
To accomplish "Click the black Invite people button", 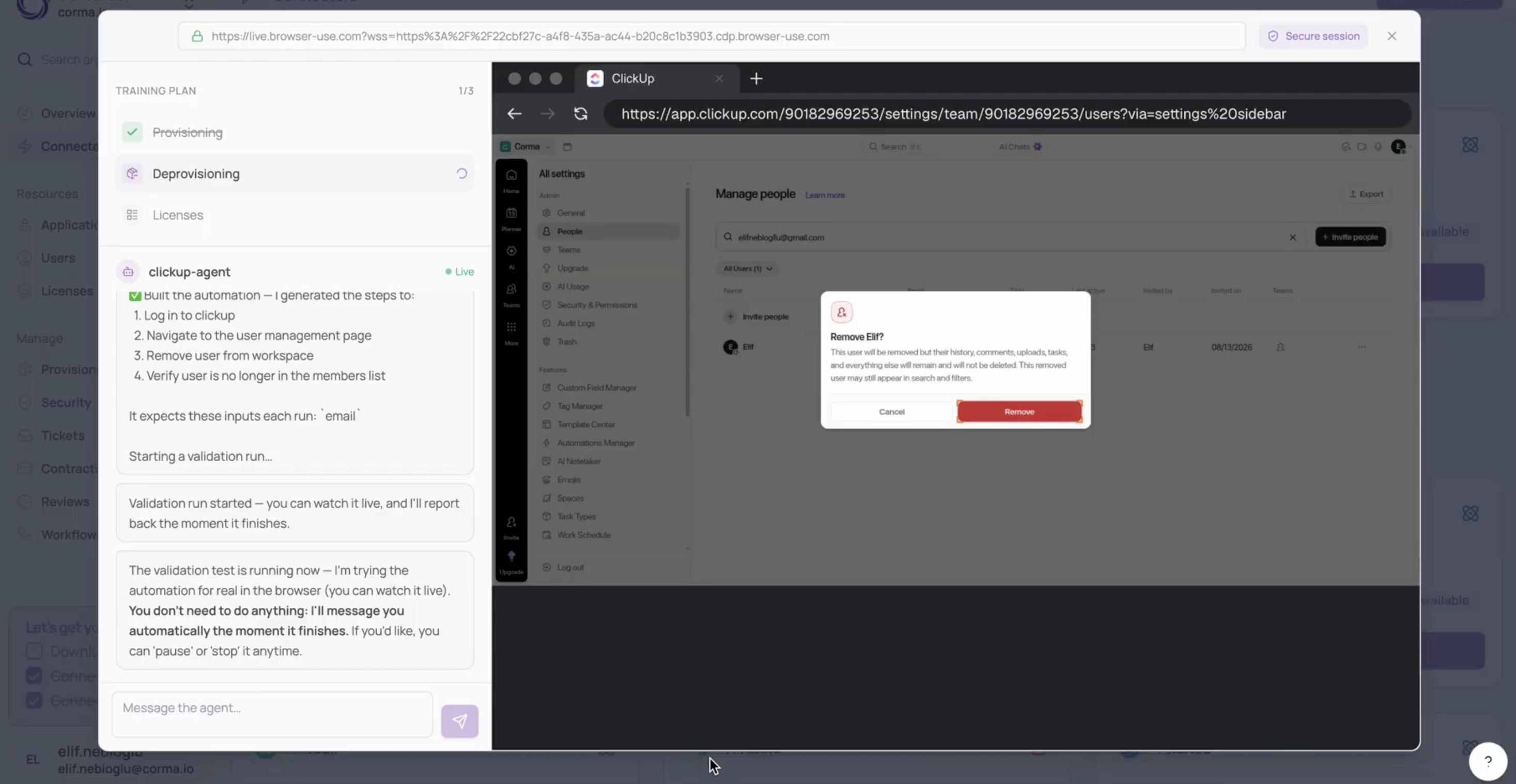I will click(x=1350, y=237).
